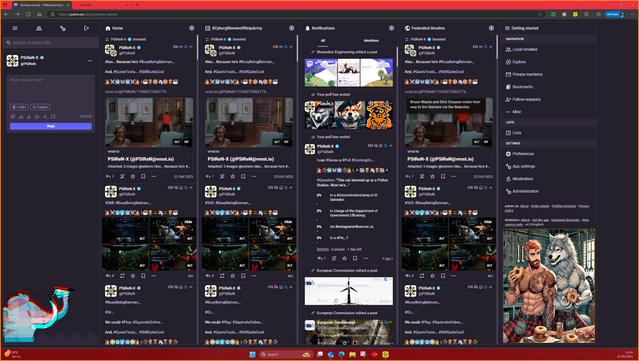Collapse the first Home post with chevron
The height and width of the screenshot is (361, 639).
(191, 47)
